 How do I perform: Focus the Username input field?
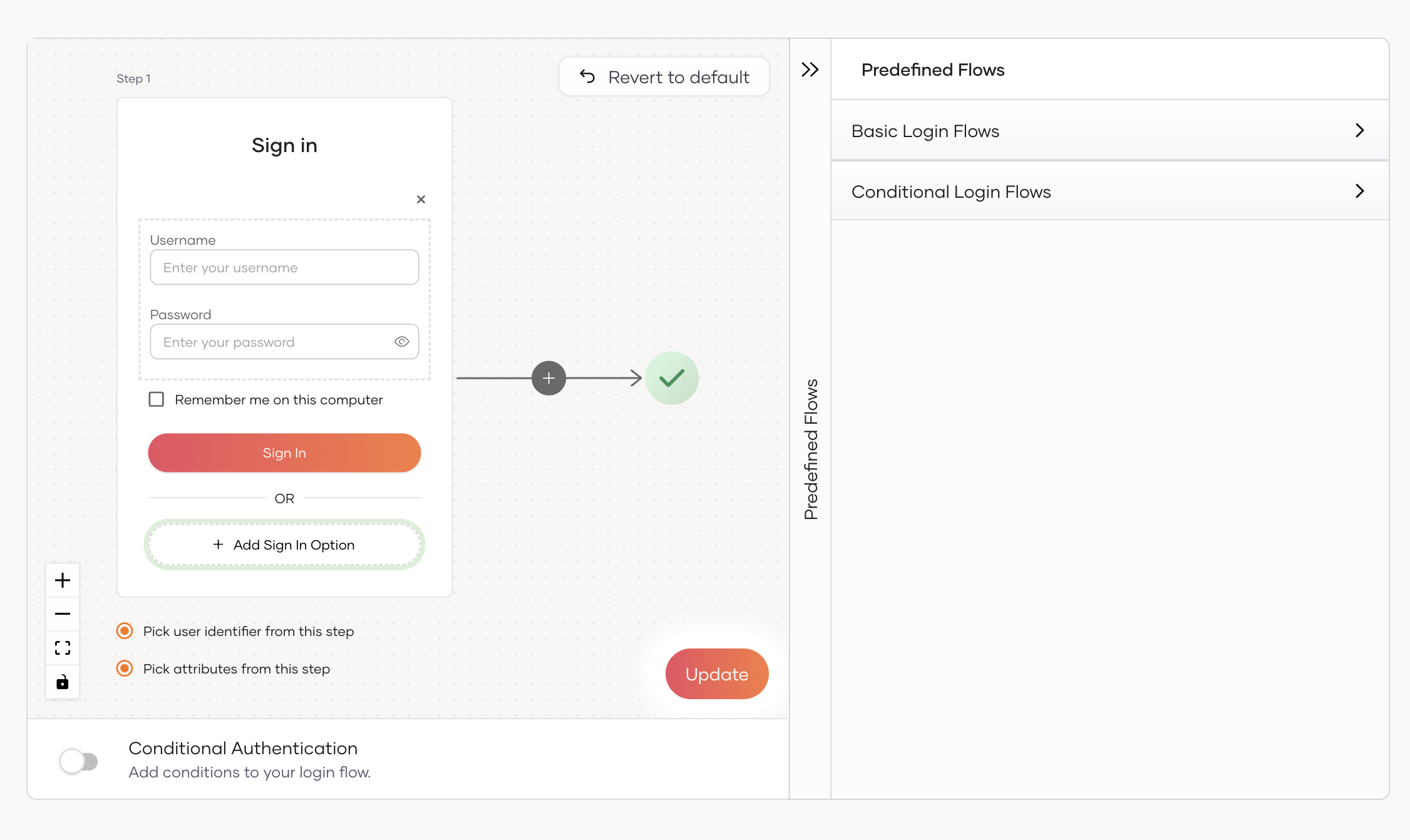point(284,267)
